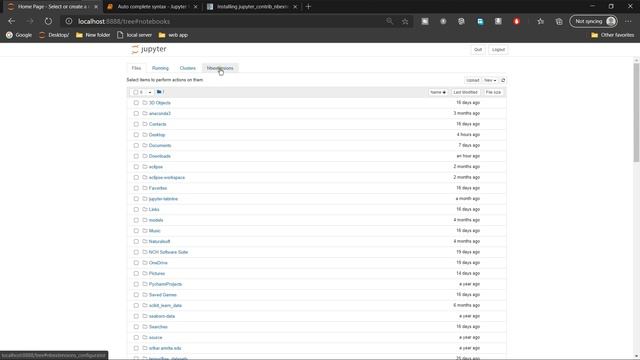This screenshot has height=360, width=640.
Task: Open the scikit_learn_data folder
Action: point(165,305)
